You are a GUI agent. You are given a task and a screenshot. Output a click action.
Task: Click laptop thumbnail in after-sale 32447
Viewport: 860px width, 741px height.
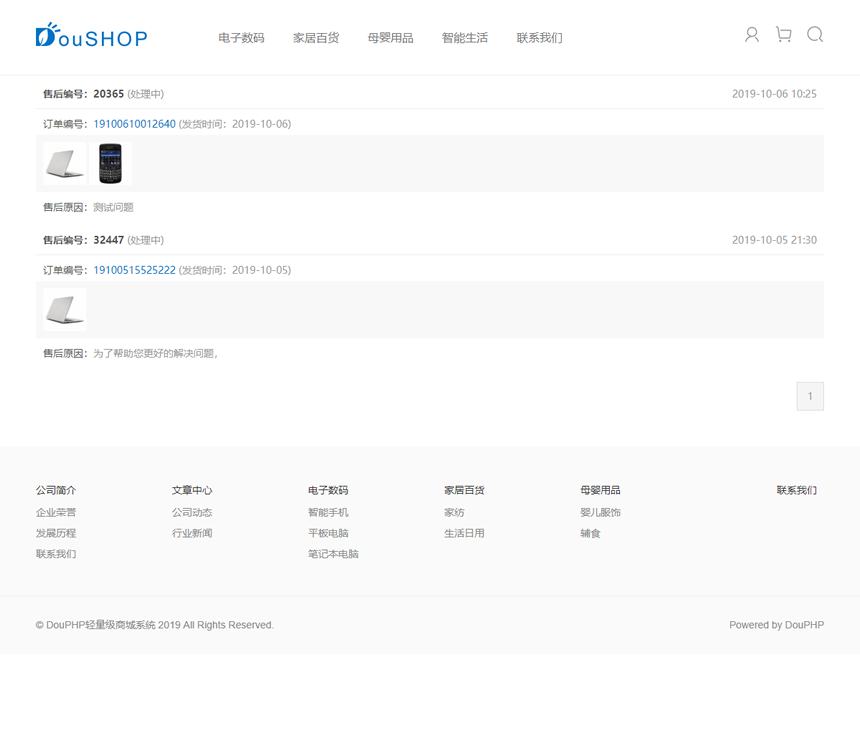65,309
